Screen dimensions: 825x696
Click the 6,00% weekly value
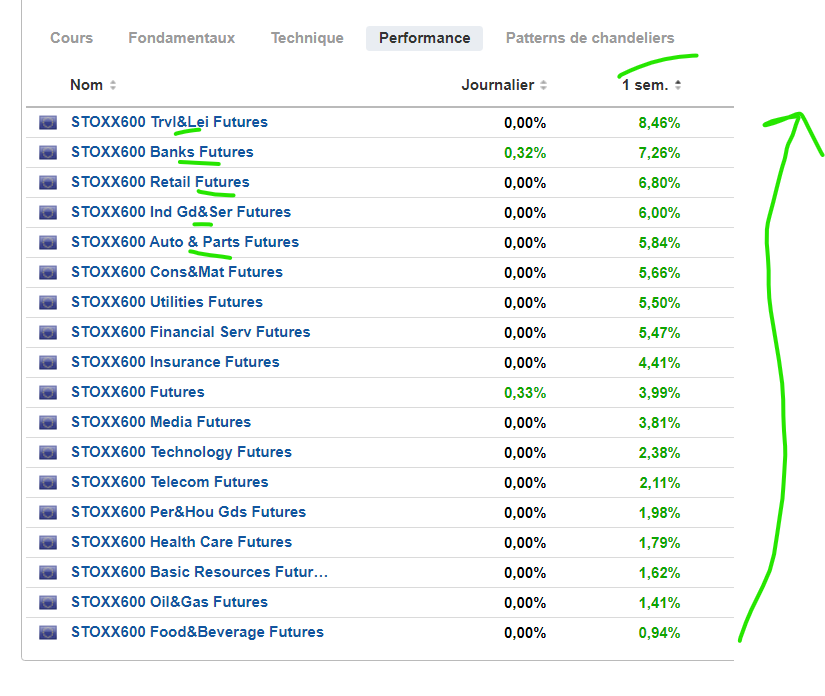click(x=659, y=213)
